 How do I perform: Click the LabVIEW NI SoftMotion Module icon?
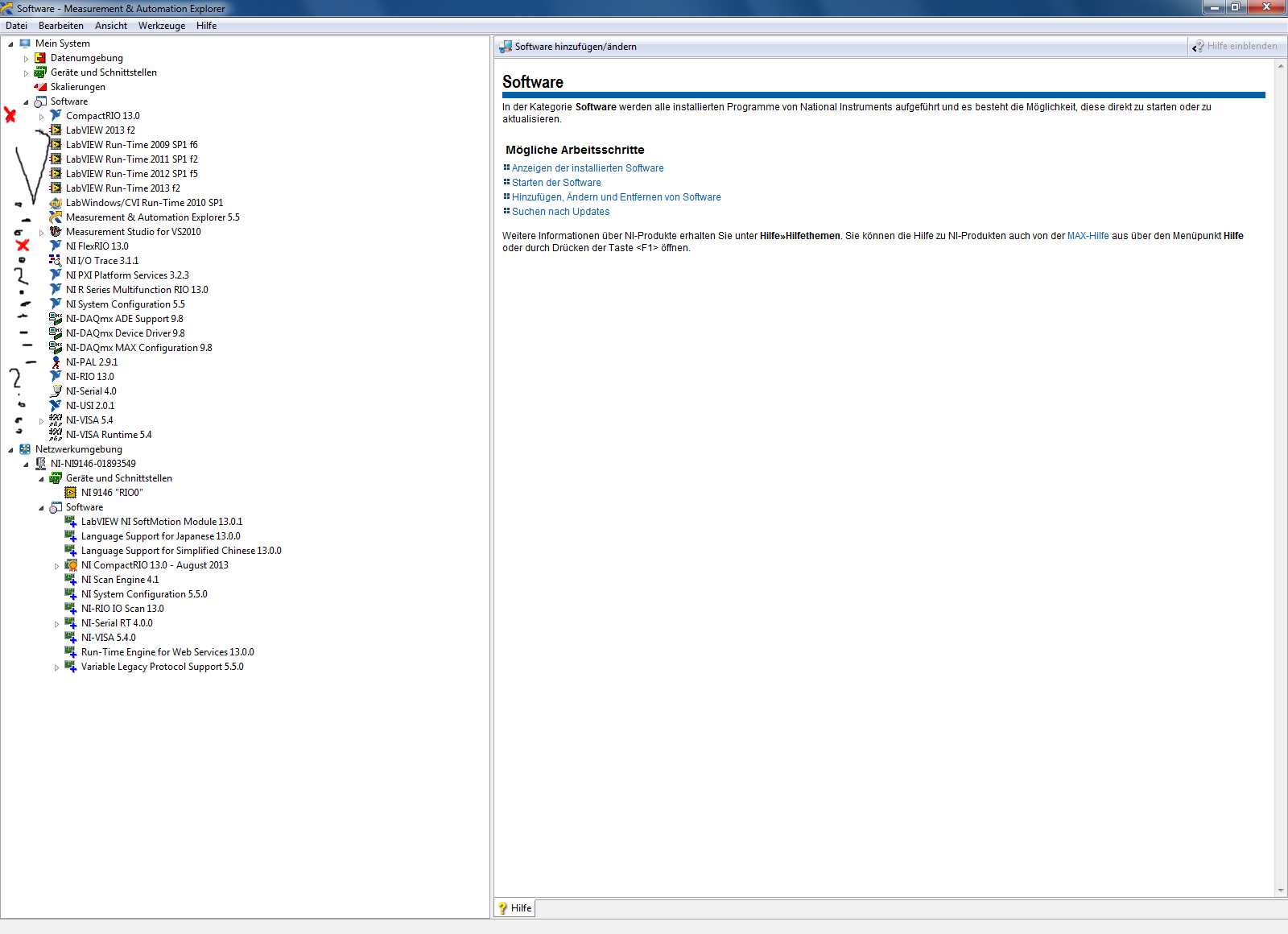click(71, 522)
